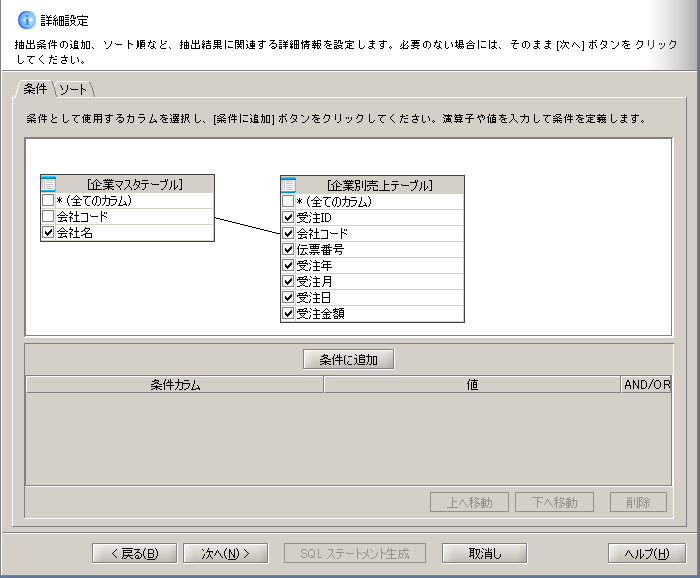Image resolution: width=700 pixels, height=578 pixels.
Task: Switch to the ソート tab
Action: tap(73, 90)
